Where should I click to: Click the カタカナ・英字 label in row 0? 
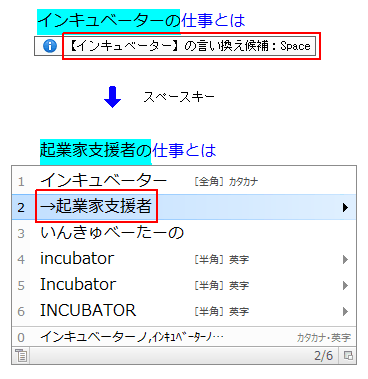323,338
